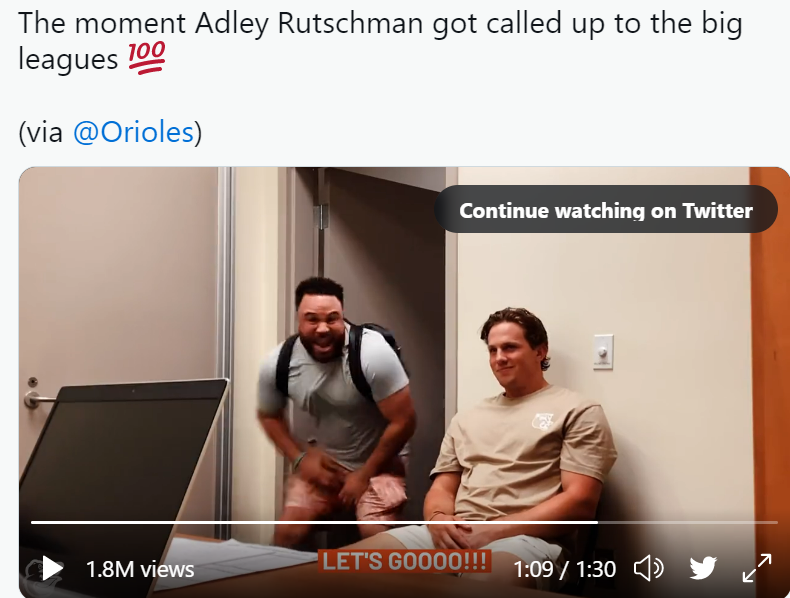Click the 1:09 / 1:30 time display
Image resolution: width=790 pixels, height=598 pixels.
point(564,569)
